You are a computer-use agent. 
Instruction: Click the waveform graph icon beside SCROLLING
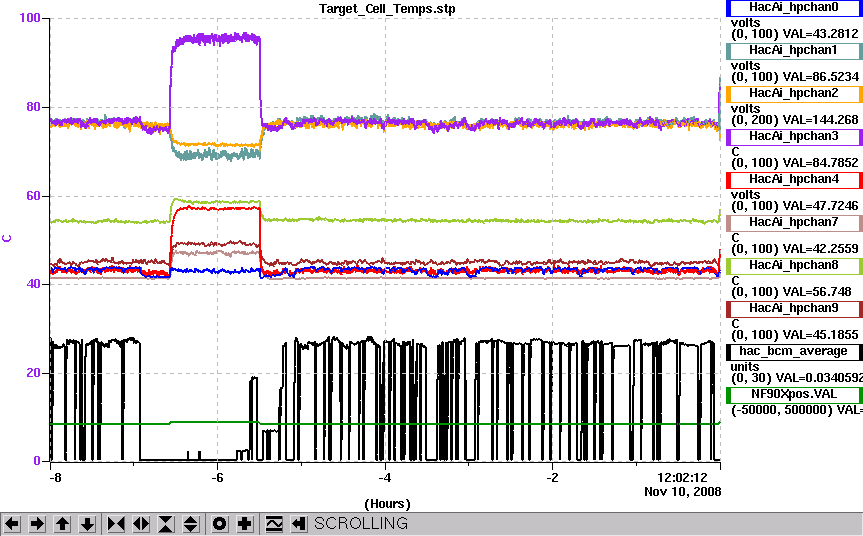coord(274,523)
